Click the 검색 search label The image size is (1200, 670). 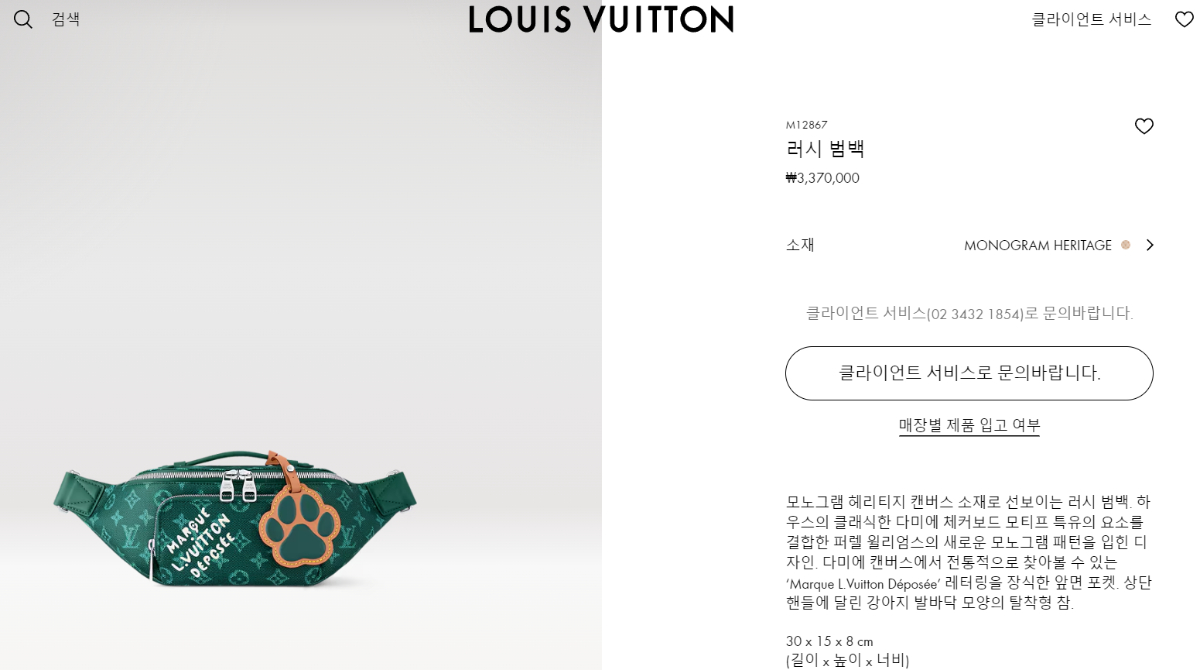pos(66,19)
